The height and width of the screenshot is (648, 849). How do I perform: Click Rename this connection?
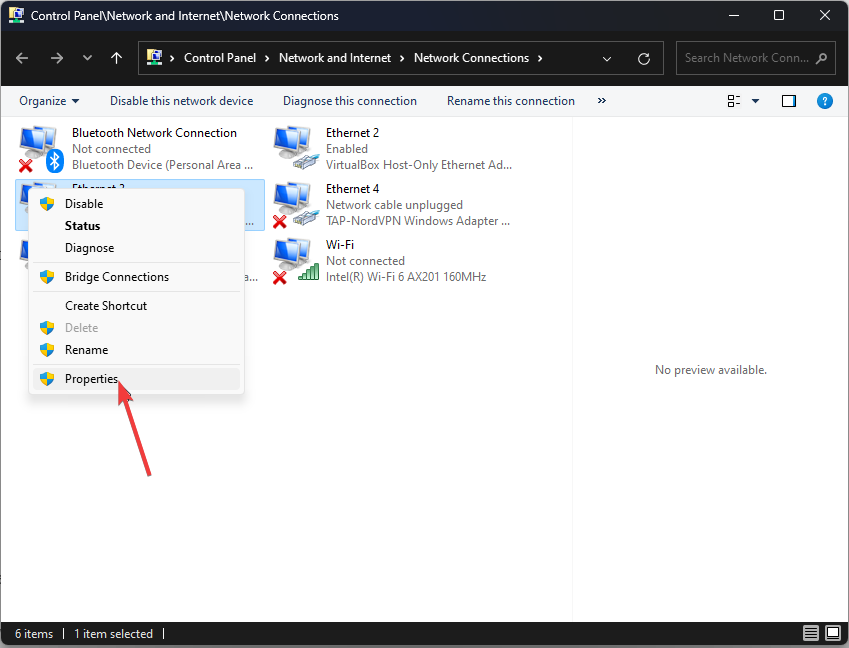(511, 101)
